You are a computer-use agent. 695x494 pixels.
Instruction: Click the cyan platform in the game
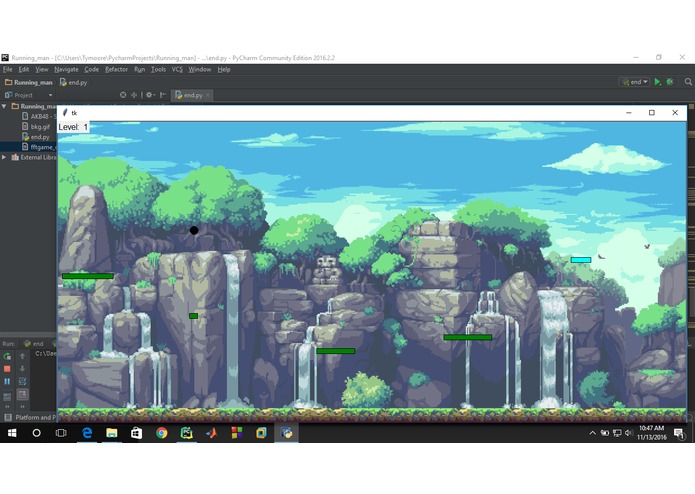click(x=581, y=260)
